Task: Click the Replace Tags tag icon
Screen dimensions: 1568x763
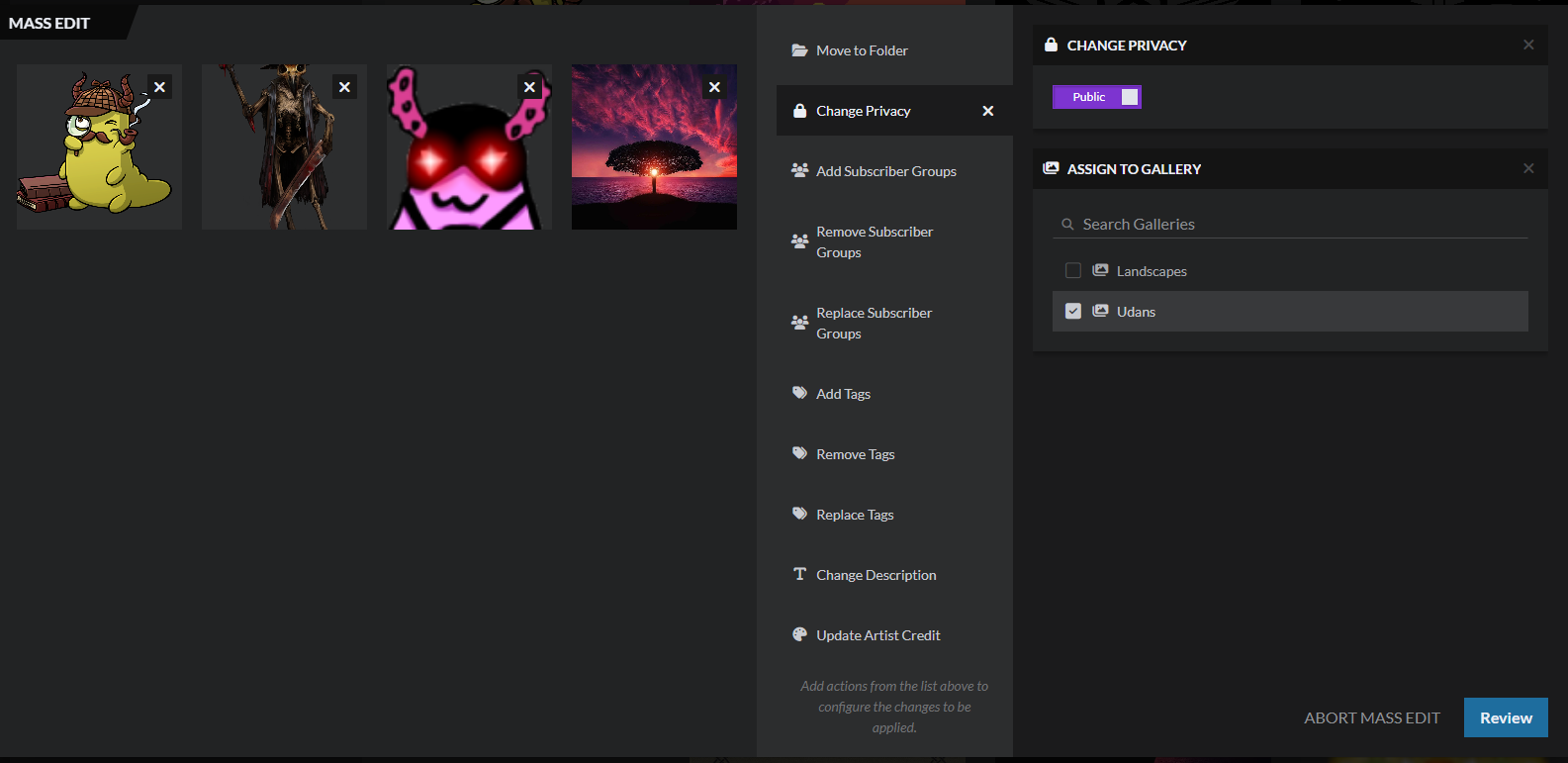Action: [x=799, y=514]
